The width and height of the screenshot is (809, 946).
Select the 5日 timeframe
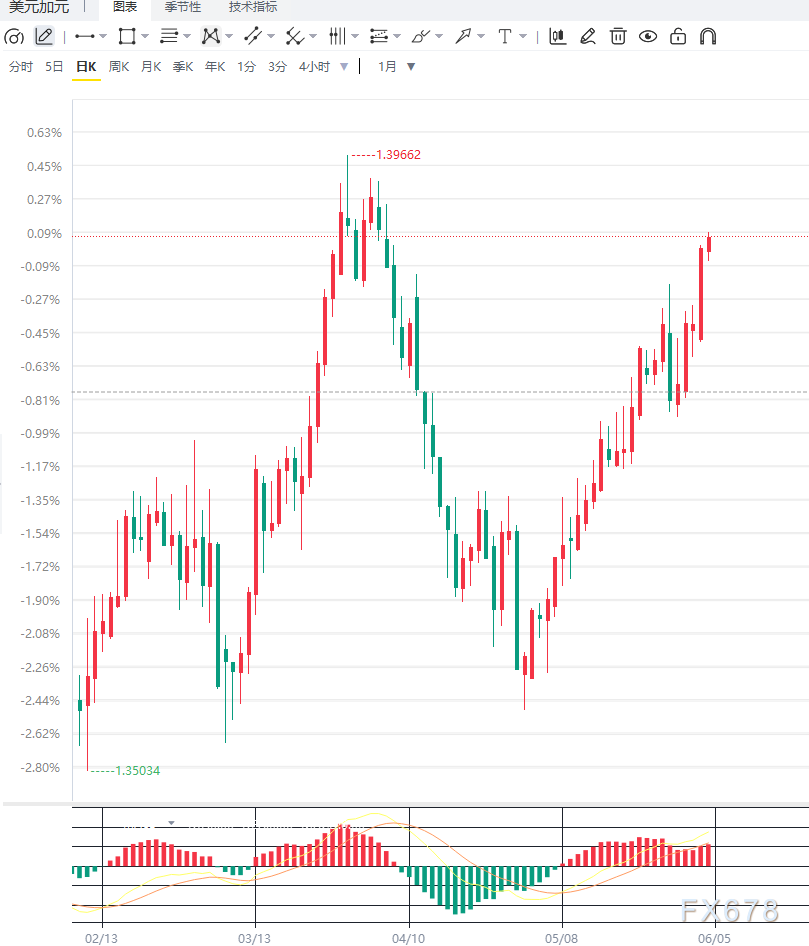tap(54, 66)
